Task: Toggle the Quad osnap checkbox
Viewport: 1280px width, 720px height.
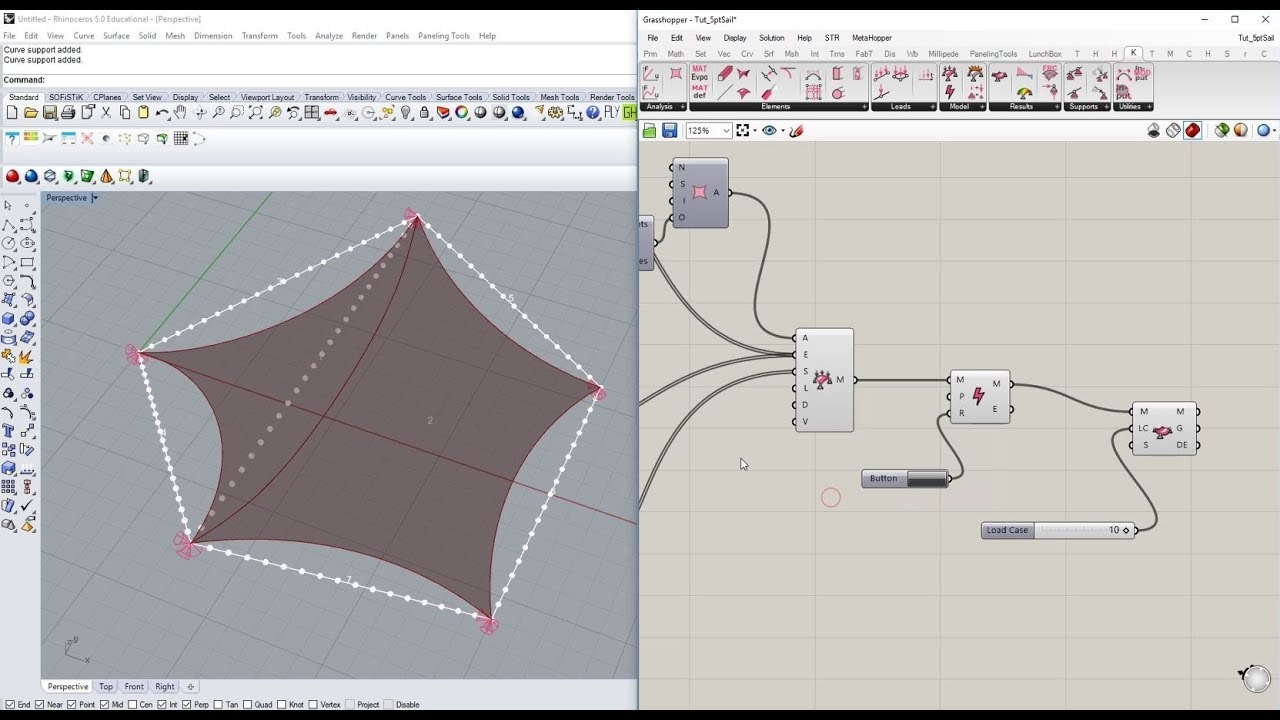Action: coord(248,704)
